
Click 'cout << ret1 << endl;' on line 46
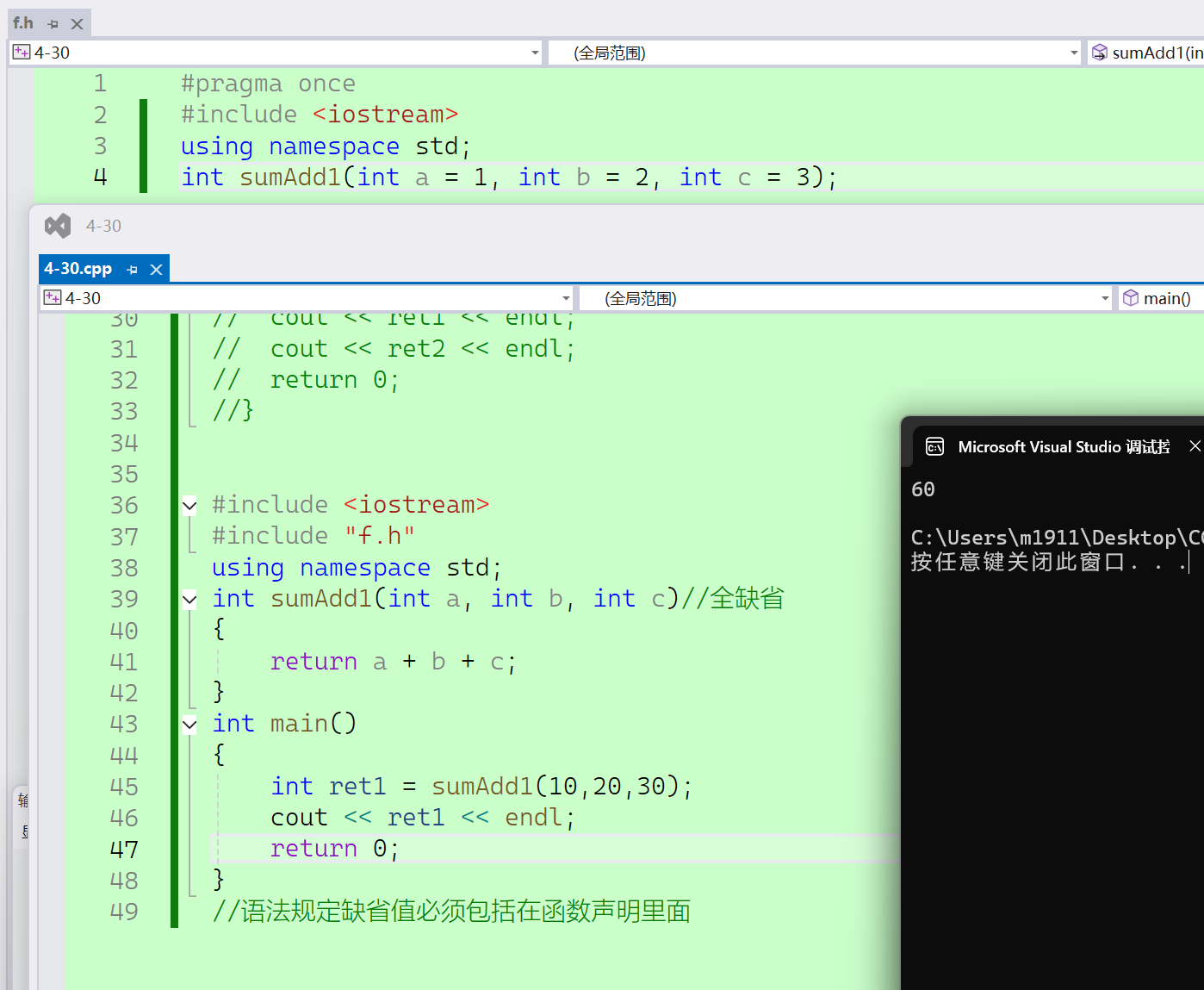[x=423, y=818]
